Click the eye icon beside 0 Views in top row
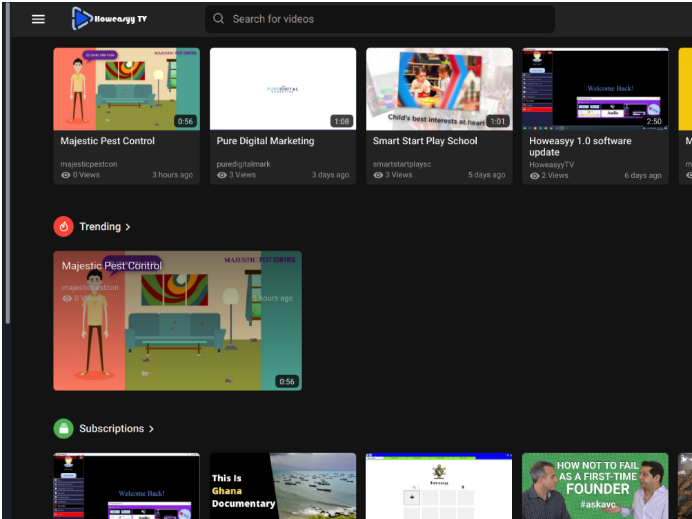Screen dimensions: 692x519 coord(66,175)
